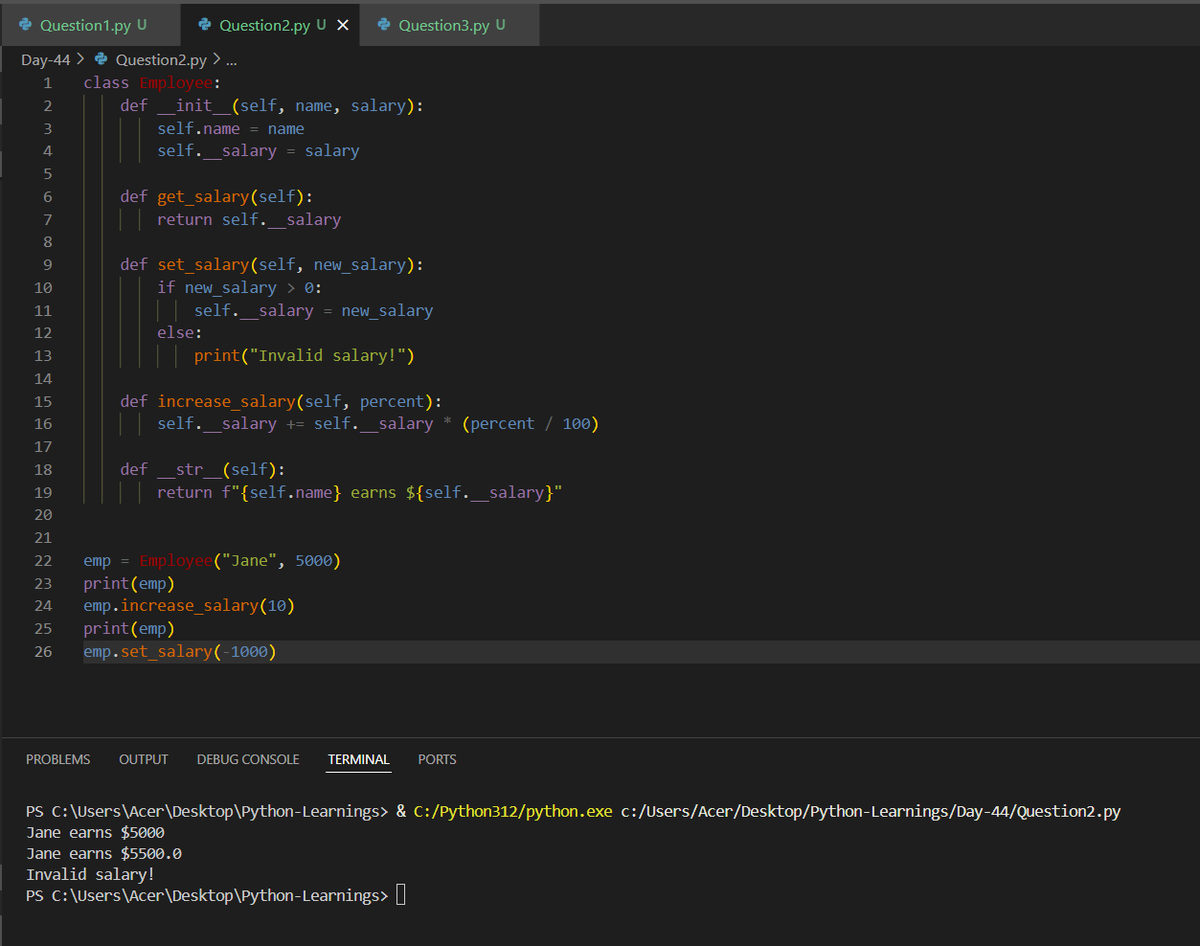Select the Question2.py tab title

pyautogui.click(x=265, y=25)
